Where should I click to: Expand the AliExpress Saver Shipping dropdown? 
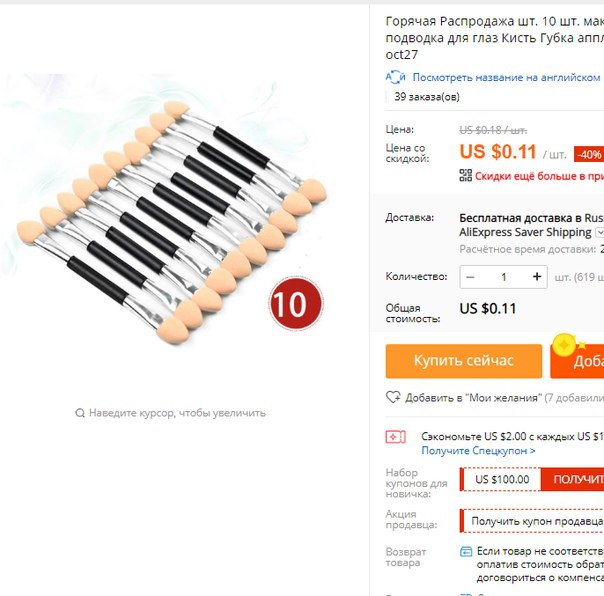tap(600, 232)
